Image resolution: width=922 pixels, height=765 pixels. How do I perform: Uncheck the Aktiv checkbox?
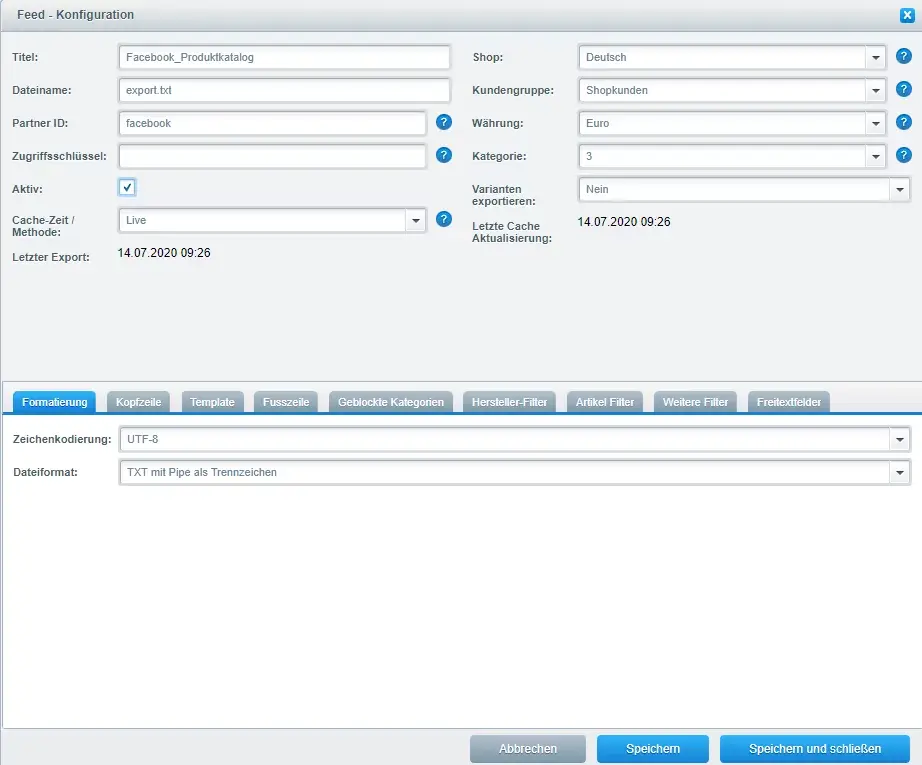pos(127,188)
